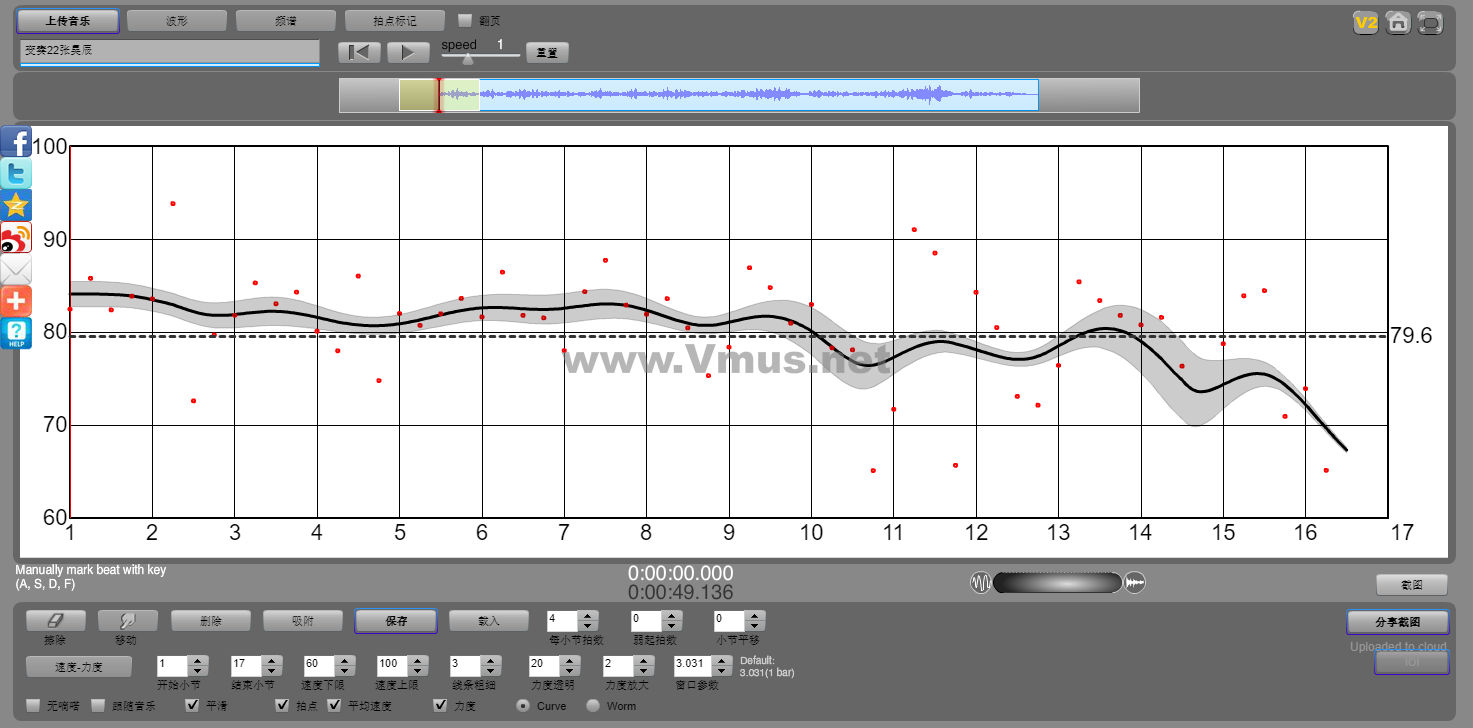
Task: Click the 重置 speed reset button
Action: (547, 53)
